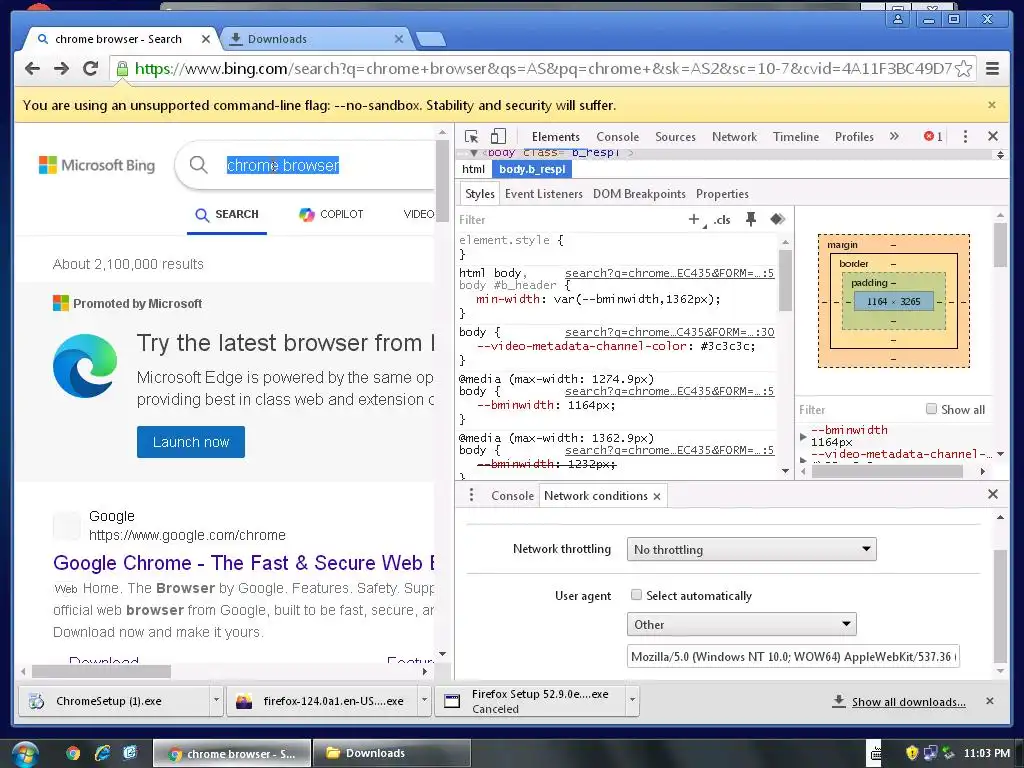
Task: Click the diamond animations icon in Styles toolbar
Action: pyautogui.click(x=777, y=219)
